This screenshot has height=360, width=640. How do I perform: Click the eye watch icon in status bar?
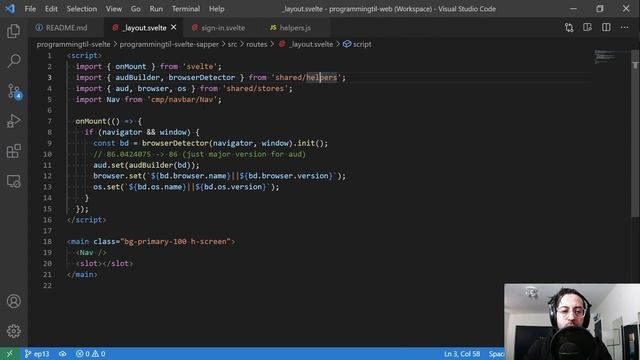click(x=62, y=353)
